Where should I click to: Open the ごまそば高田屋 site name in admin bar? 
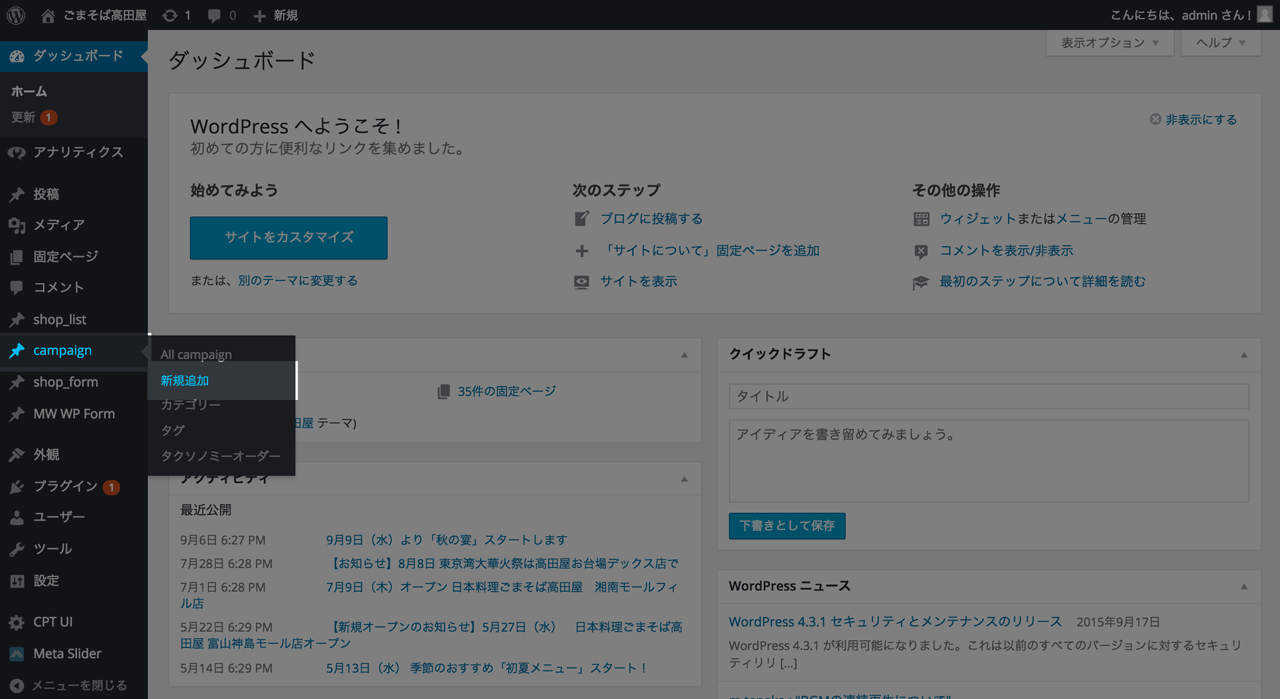106,16
